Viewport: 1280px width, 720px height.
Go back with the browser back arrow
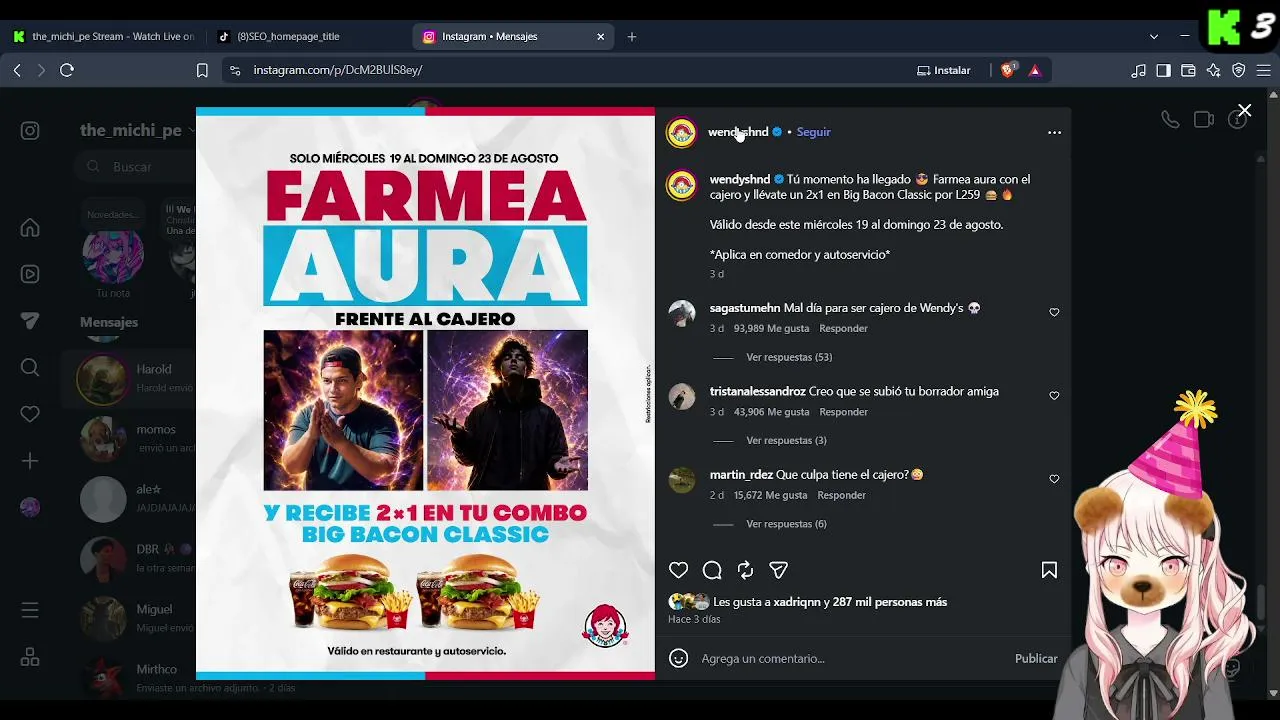pos(17,70)
